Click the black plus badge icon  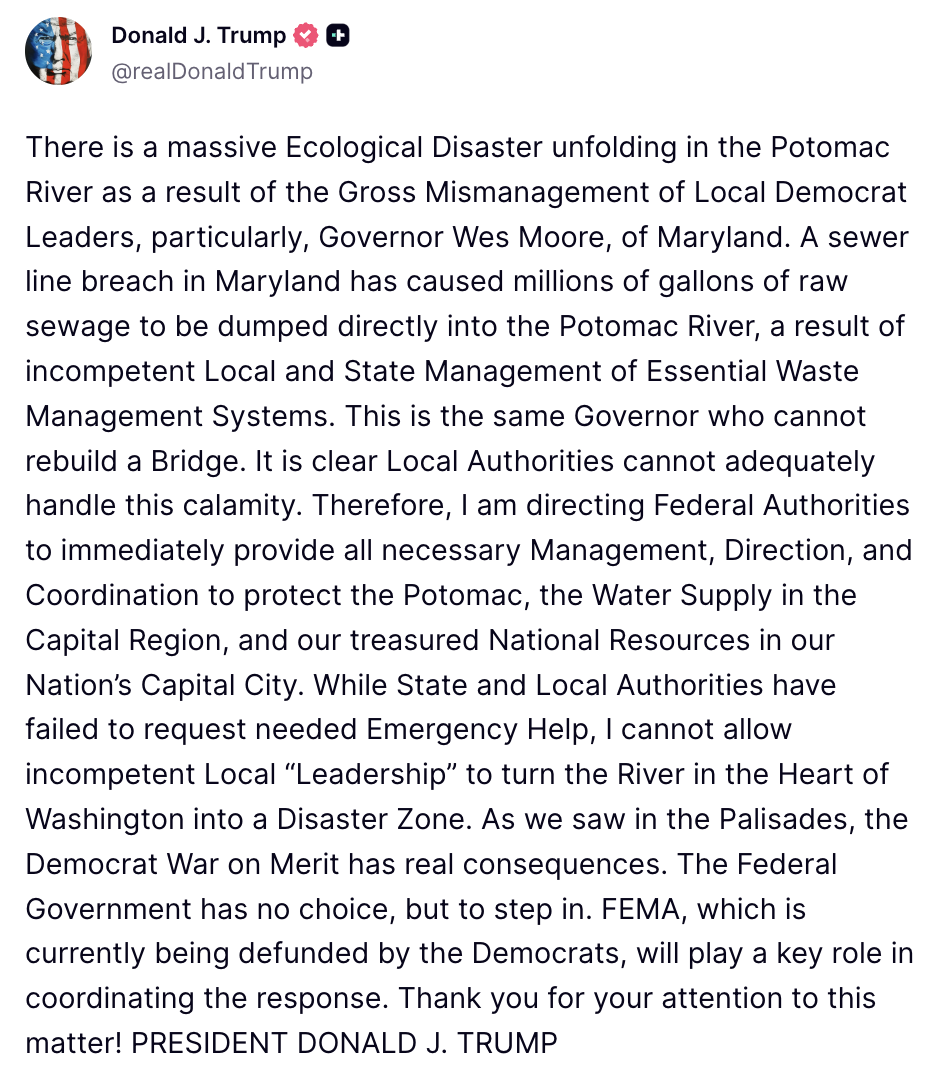(339, 36)
